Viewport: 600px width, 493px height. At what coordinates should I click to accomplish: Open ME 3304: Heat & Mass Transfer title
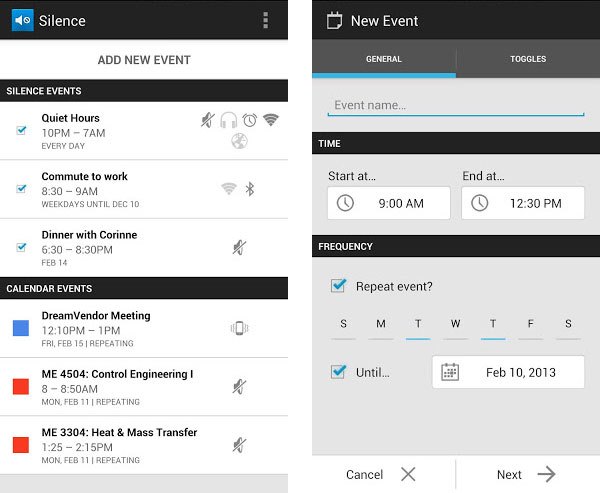click(x=119, y=433)
